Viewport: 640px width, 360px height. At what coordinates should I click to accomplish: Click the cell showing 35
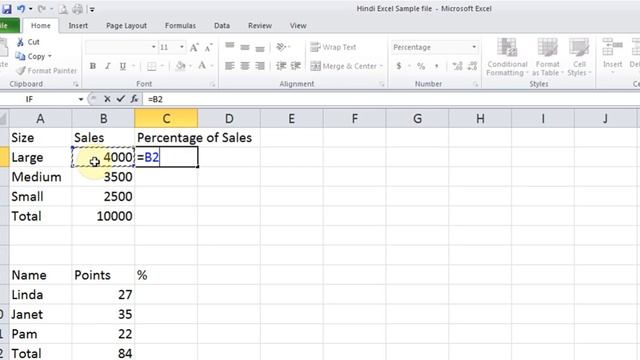point(103,314)
